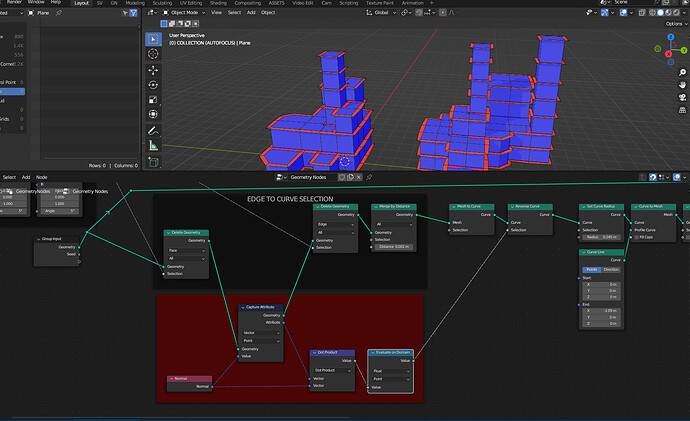
Task: Switch to rendered viewport shading
Action: [676, 13]
